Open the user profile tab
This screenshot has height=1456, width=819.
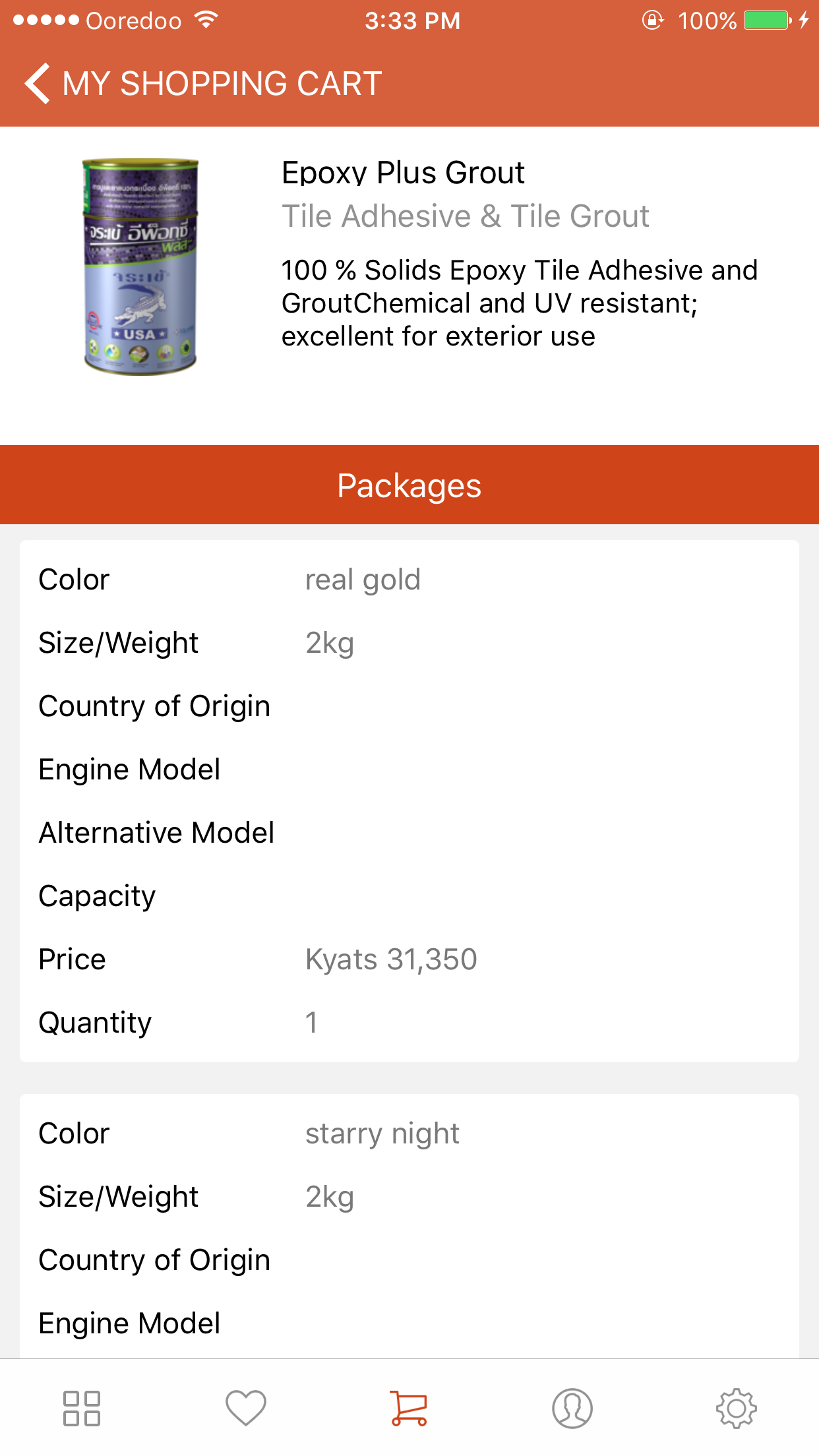point(572,1408)
